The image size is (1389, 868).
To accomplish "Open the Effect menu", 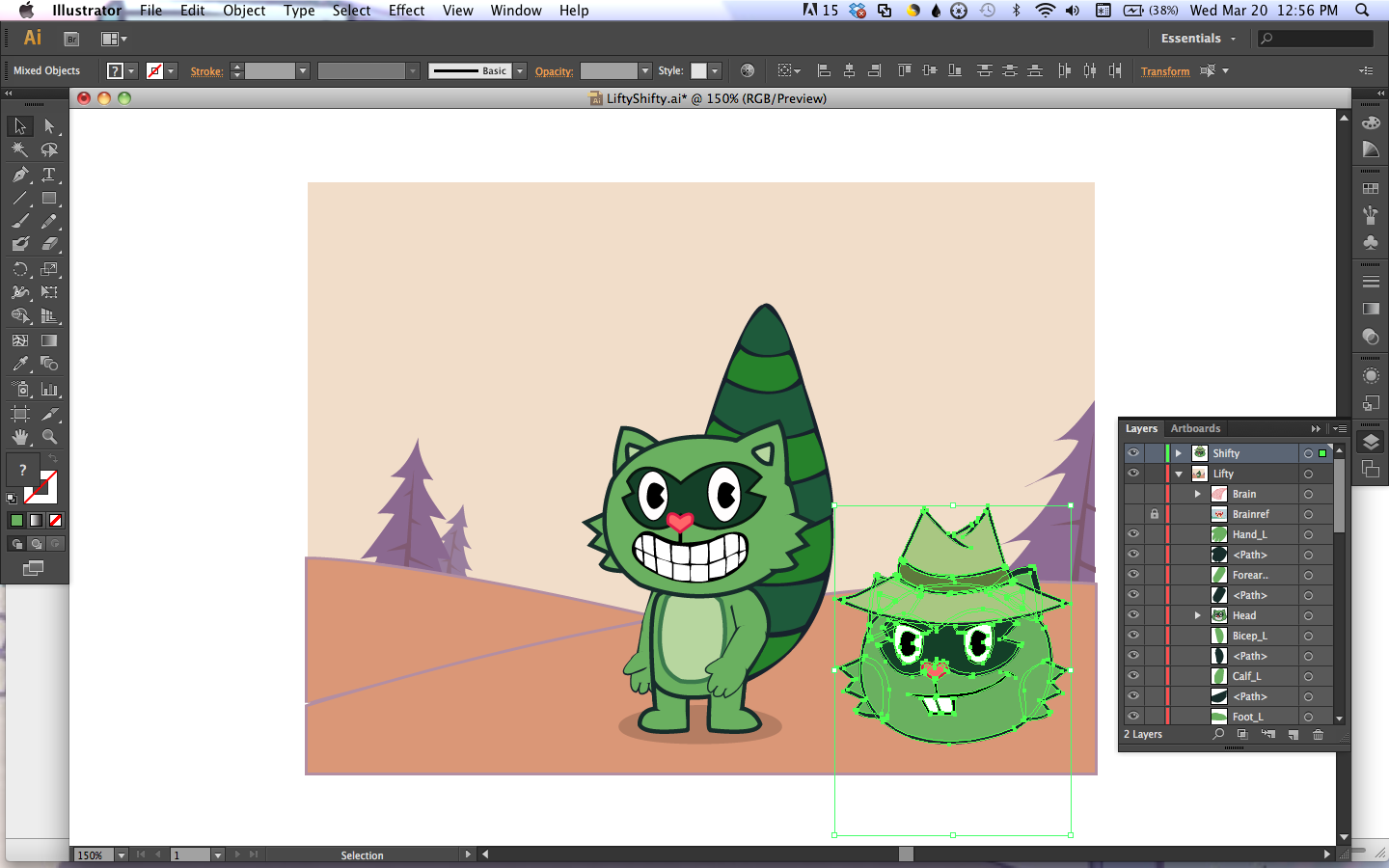I will click(406, 11).
